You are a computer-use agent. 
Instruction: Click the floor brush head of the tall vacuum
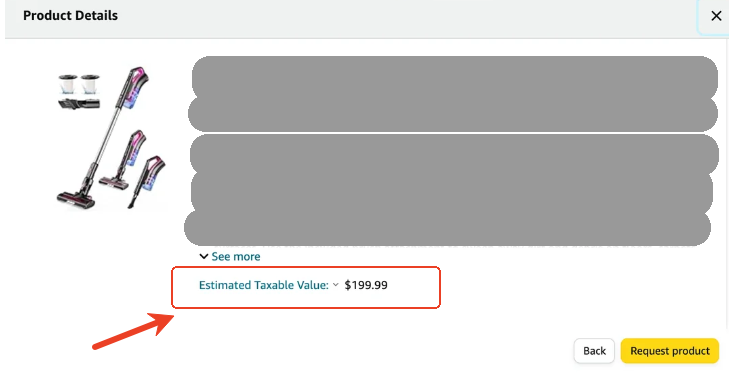point(77,197)
